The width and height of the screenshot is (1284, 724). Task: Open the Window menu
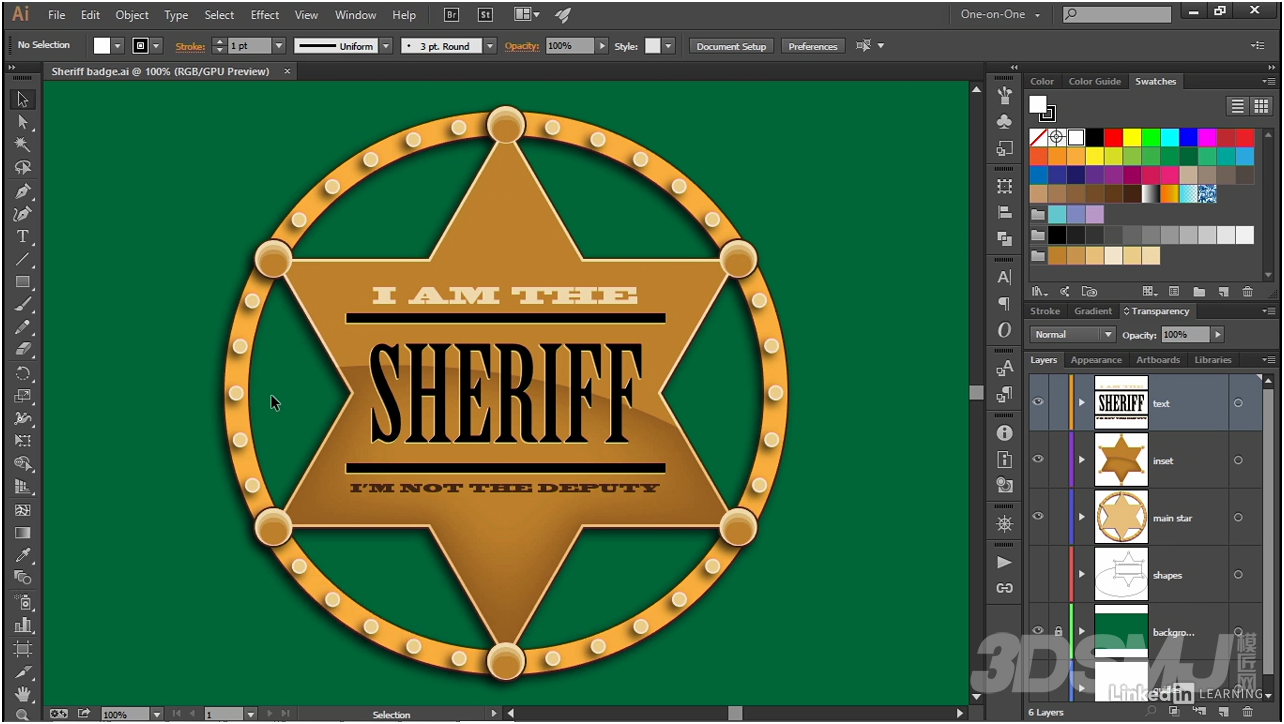355,15
